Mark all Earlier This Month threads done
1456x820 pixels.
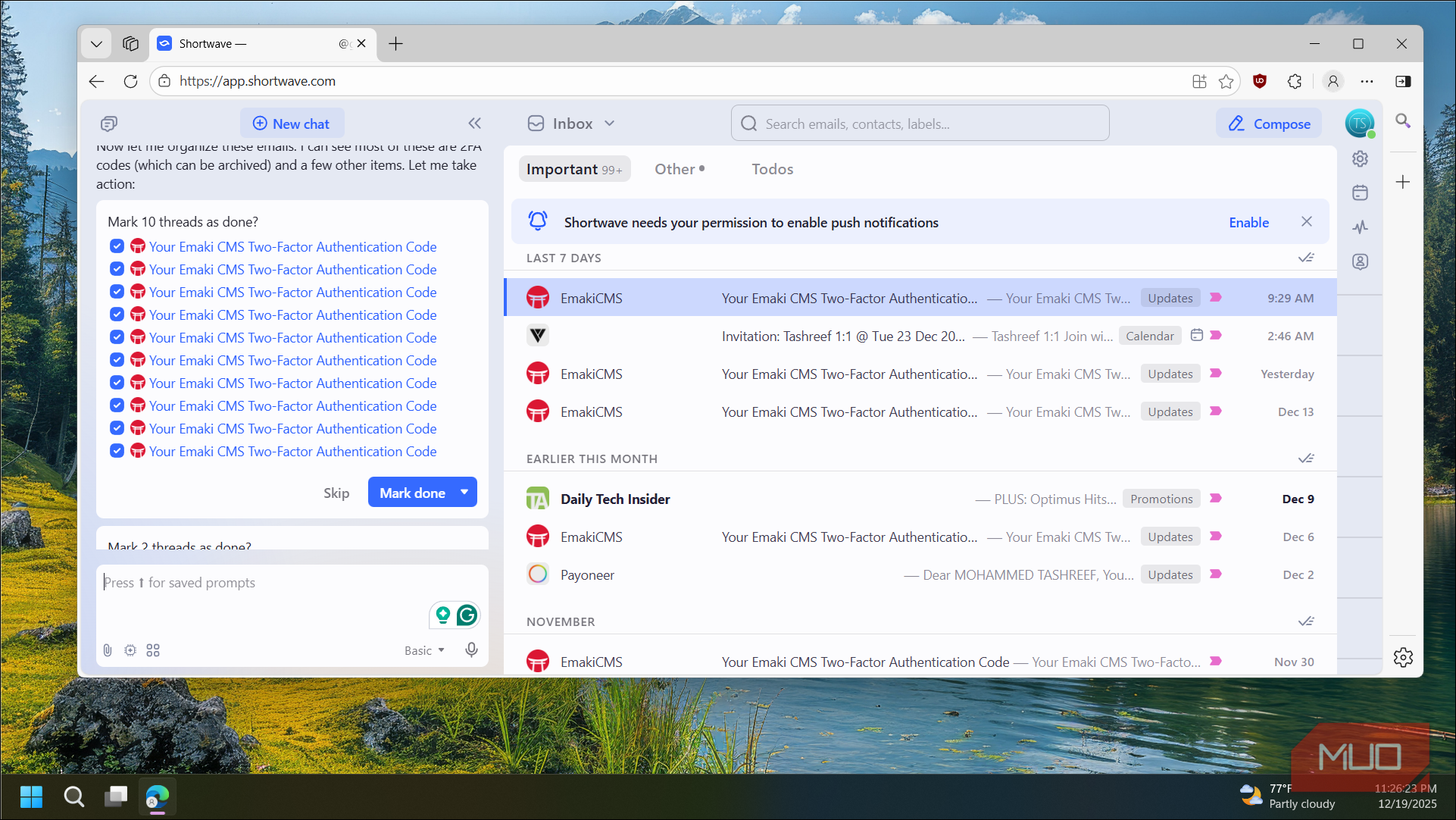click(1306, 459)
